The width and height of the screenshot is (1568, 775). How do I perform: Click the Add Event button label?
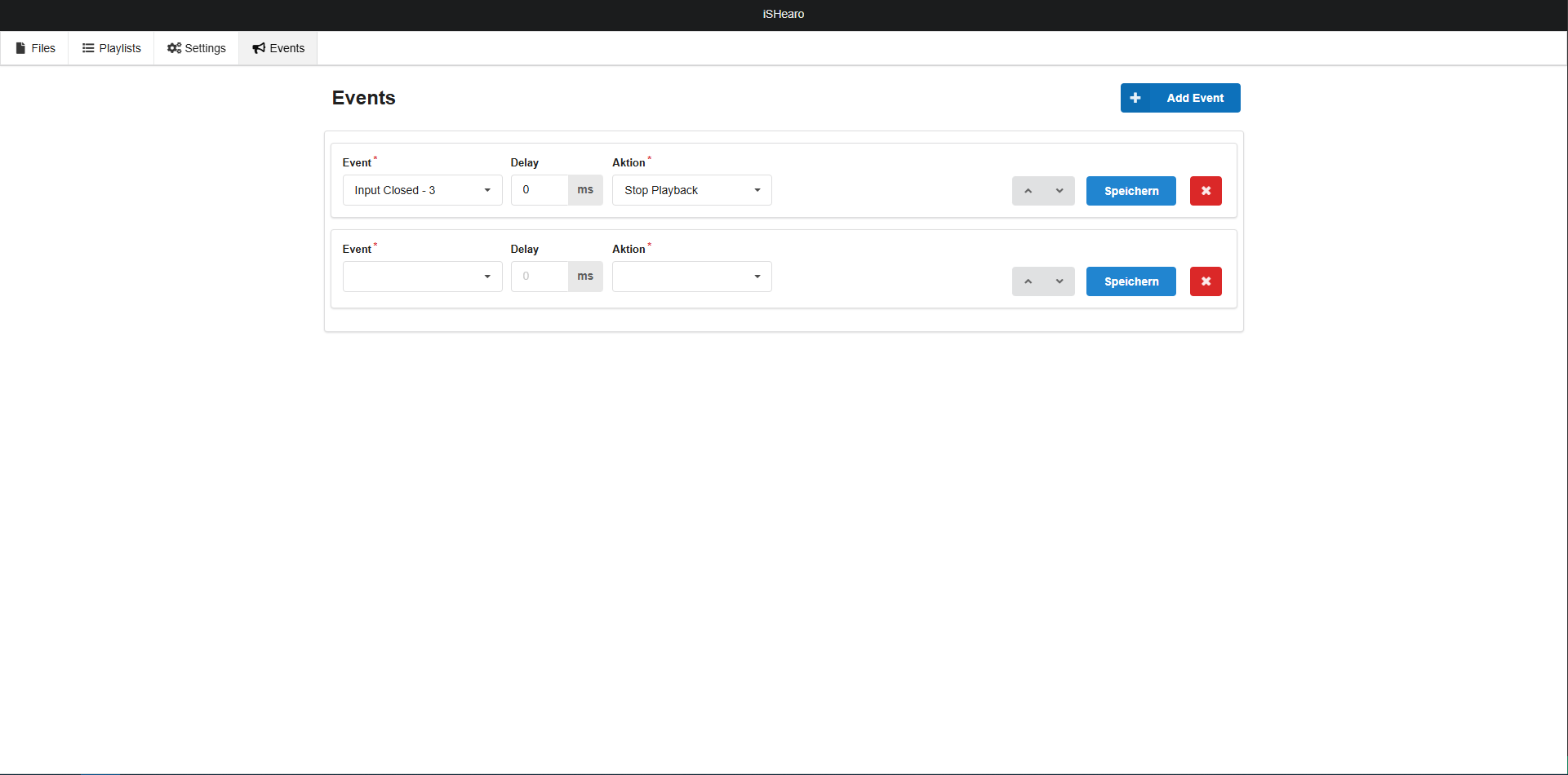click(1195, 98)
